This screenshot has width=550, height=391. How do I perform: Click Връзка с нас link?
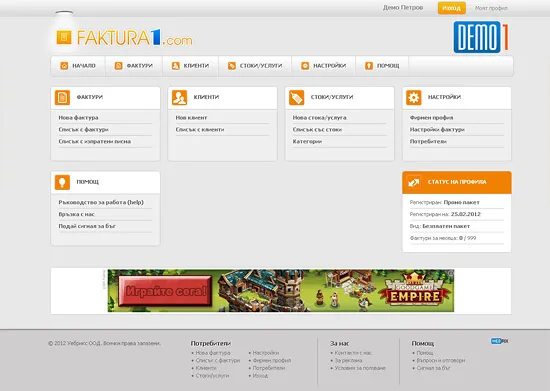pos(76,214)
